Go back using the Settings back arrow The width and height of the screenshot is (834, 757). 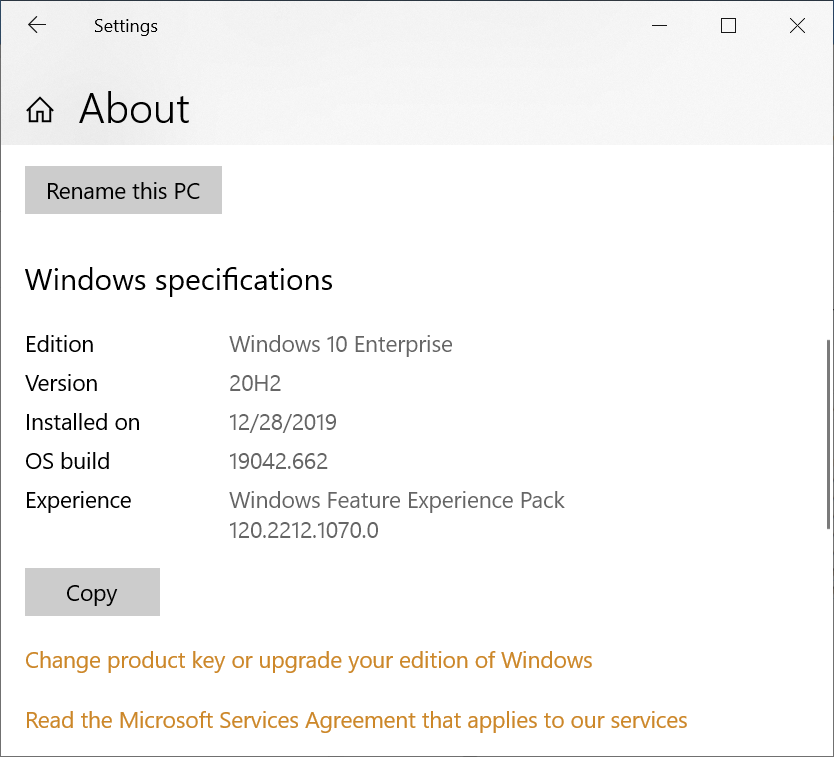point(37,25)
